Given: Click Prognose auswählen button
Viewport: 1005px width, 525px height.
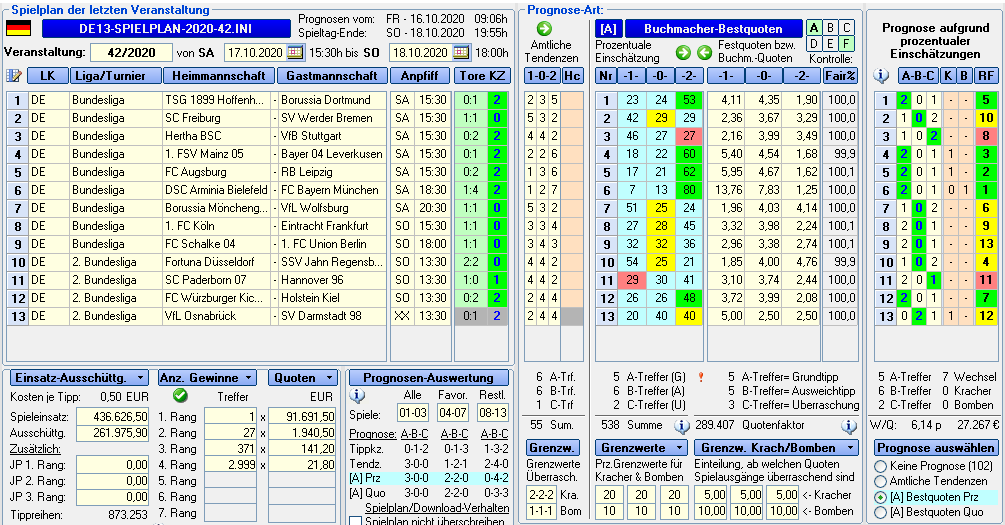Looking at the screenshot, I should tap(936, 447).
